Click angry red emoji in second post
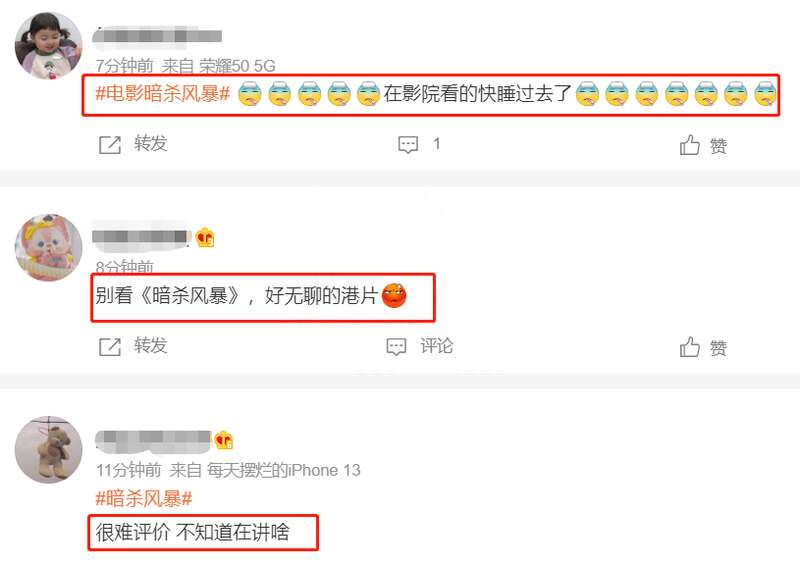The image size is (800, 565). coord(394,296)
